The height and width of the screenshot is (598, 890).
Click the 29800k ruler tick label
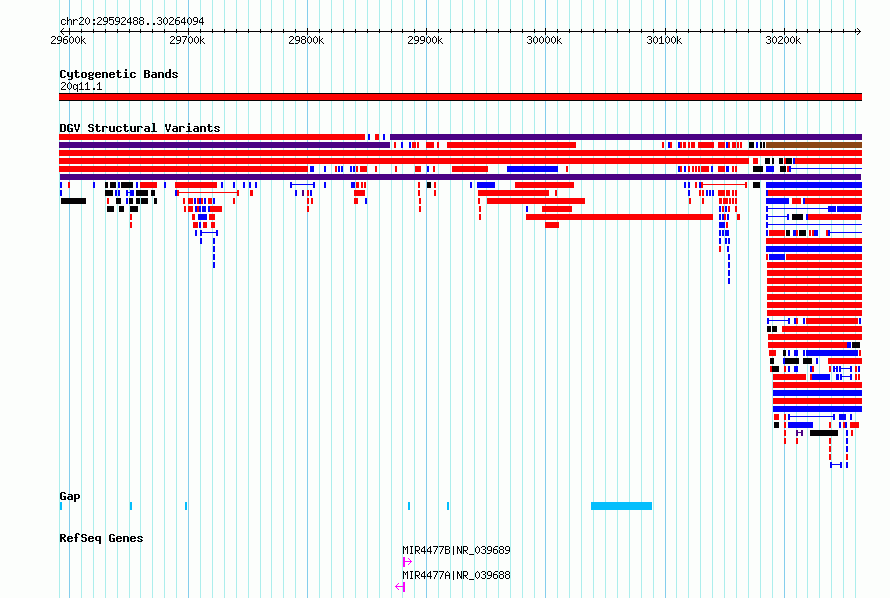tap(306, 40)
